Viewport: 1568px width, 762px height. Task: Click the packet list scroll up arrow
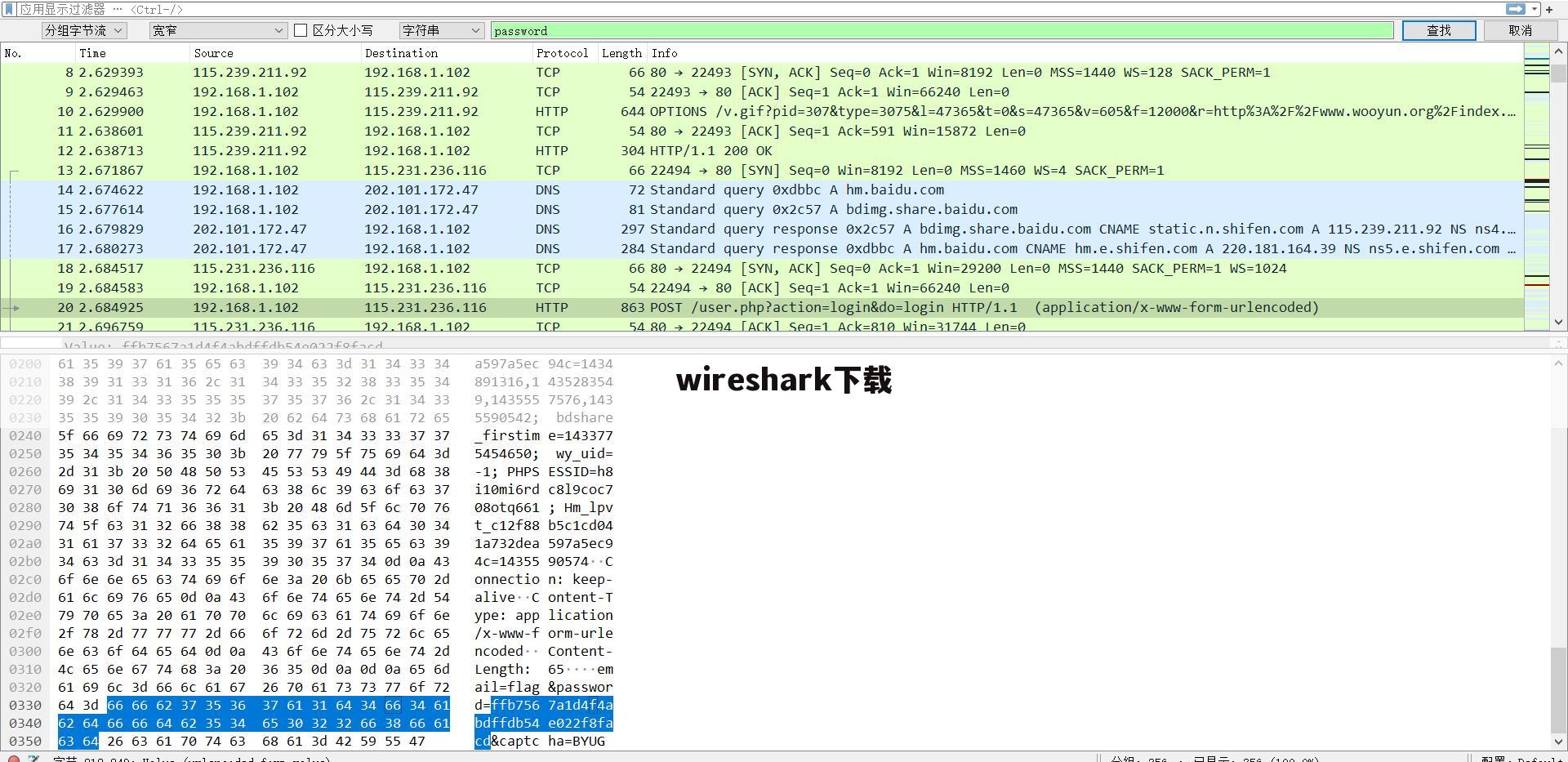[1558, 51]
